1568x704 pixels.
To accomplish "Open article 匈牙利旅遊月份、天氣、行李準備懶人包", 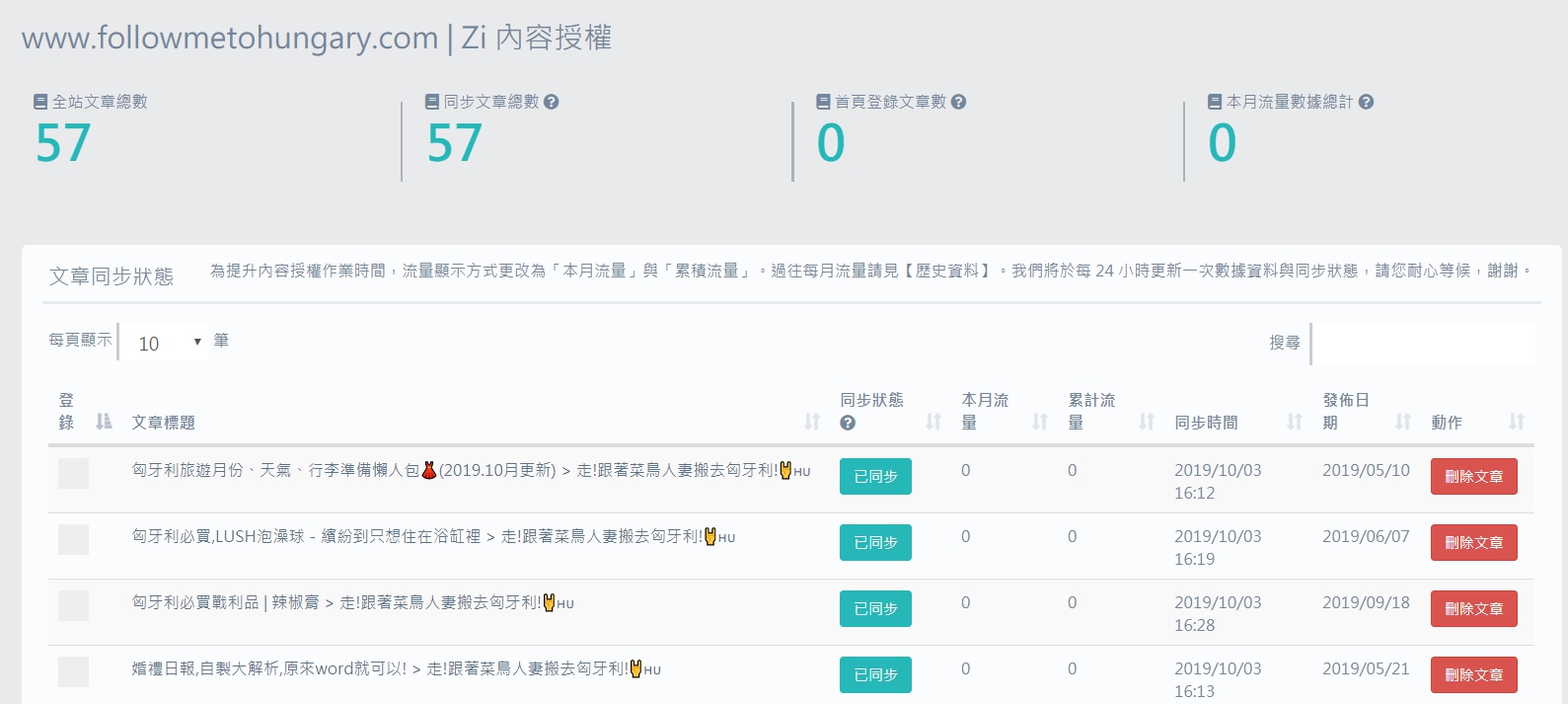I will pos(471,471).
